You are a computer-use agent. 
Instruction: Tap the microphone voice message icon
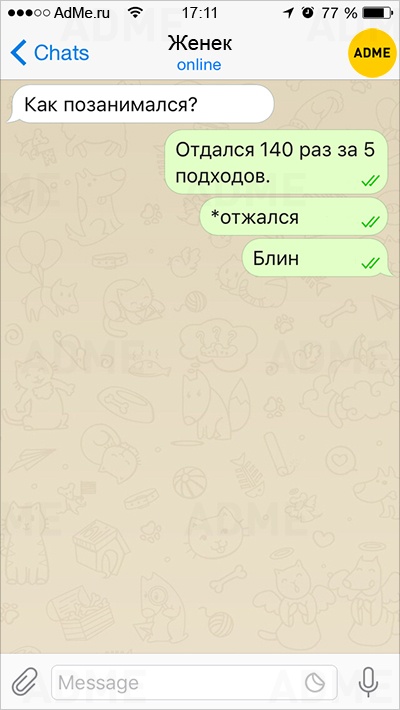pos(368,682)
